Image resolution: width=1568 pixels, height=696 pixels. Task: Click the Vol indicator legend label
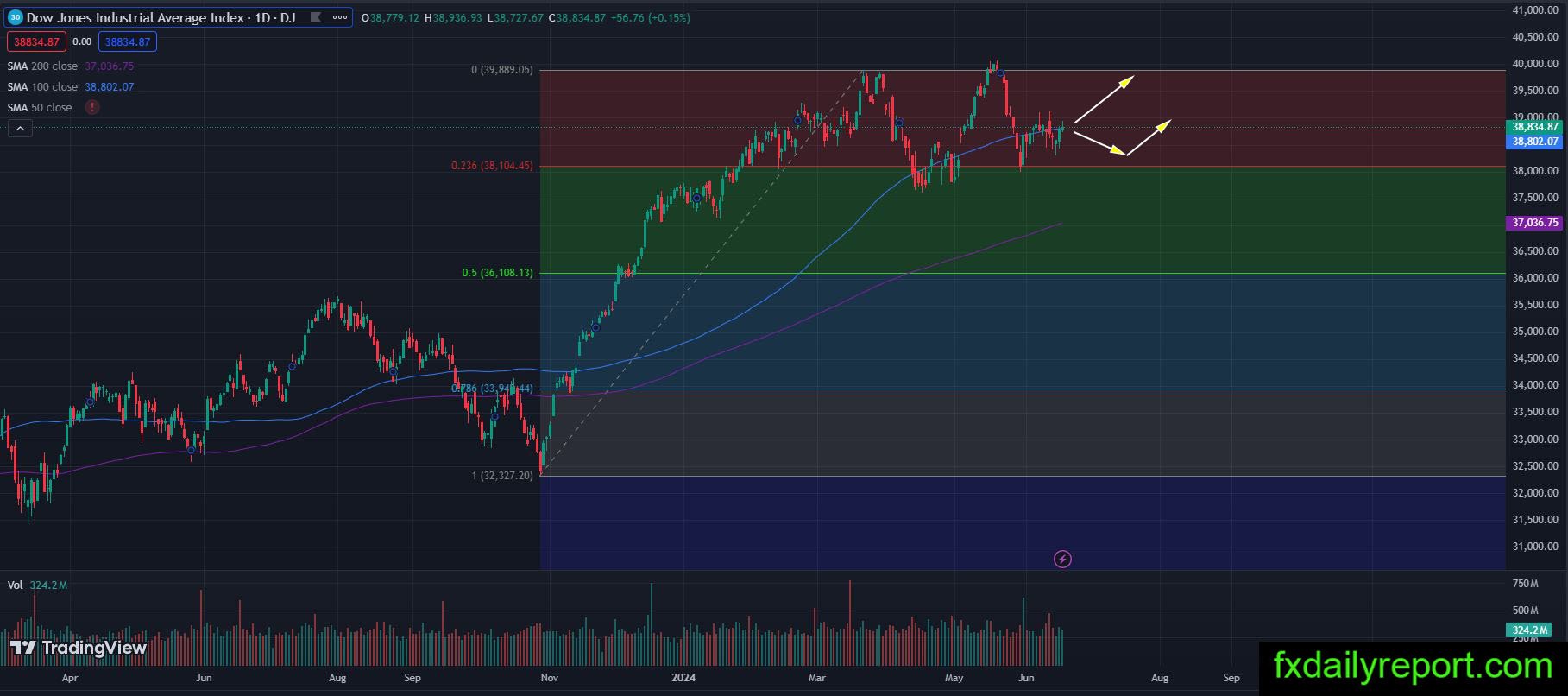click(x=15, y=585)
